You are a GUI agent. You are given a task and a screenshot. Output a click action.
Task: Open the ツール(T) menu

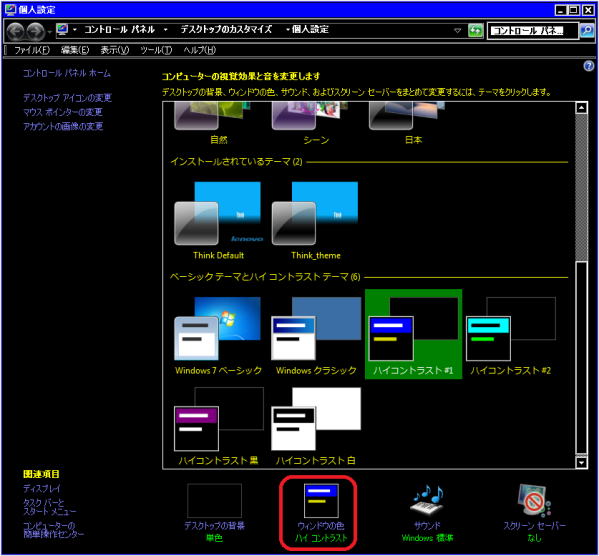[156, 50]
